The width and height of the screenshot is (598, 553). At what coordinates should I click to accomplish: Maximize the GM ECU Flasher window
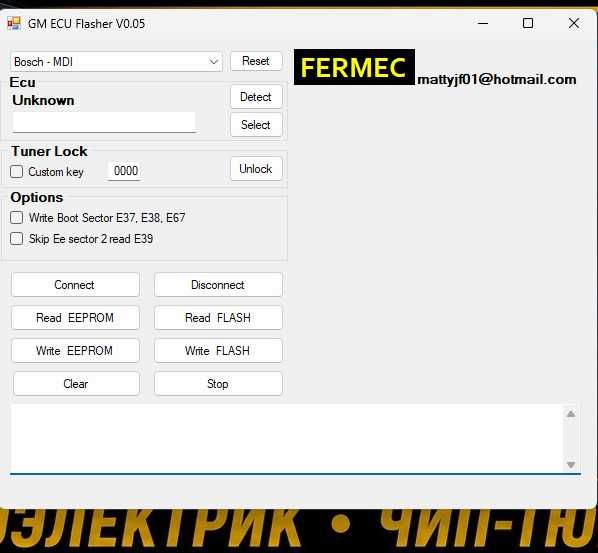click(x=528, y=24)
